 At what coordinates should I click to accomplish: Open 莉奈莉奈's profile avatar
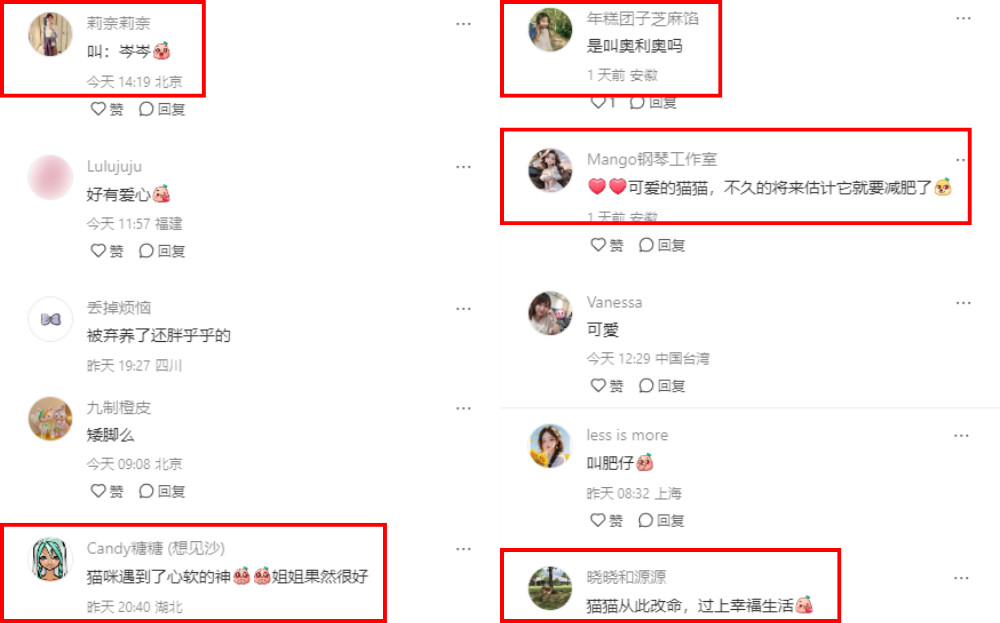tap(50, 34)
